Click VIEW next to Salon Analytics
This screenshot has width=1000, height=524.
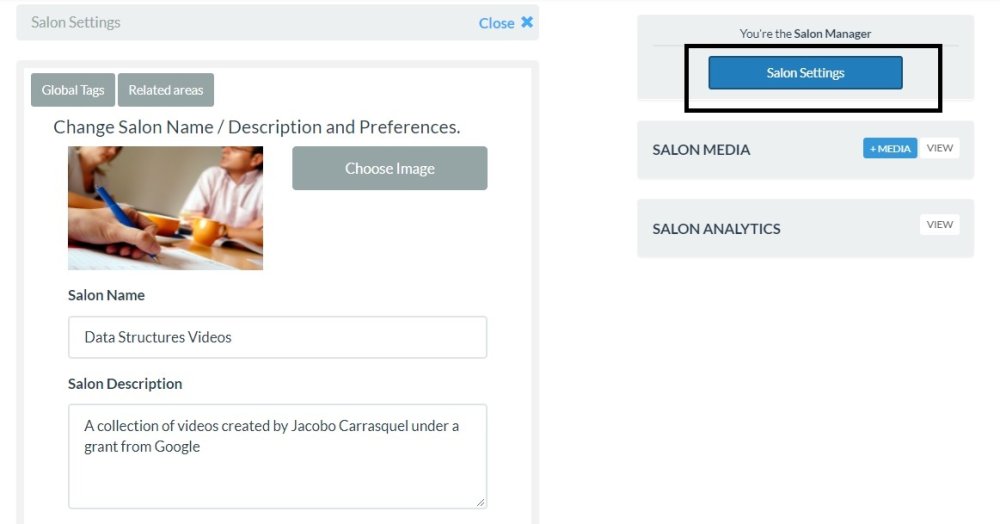[939, 224]
